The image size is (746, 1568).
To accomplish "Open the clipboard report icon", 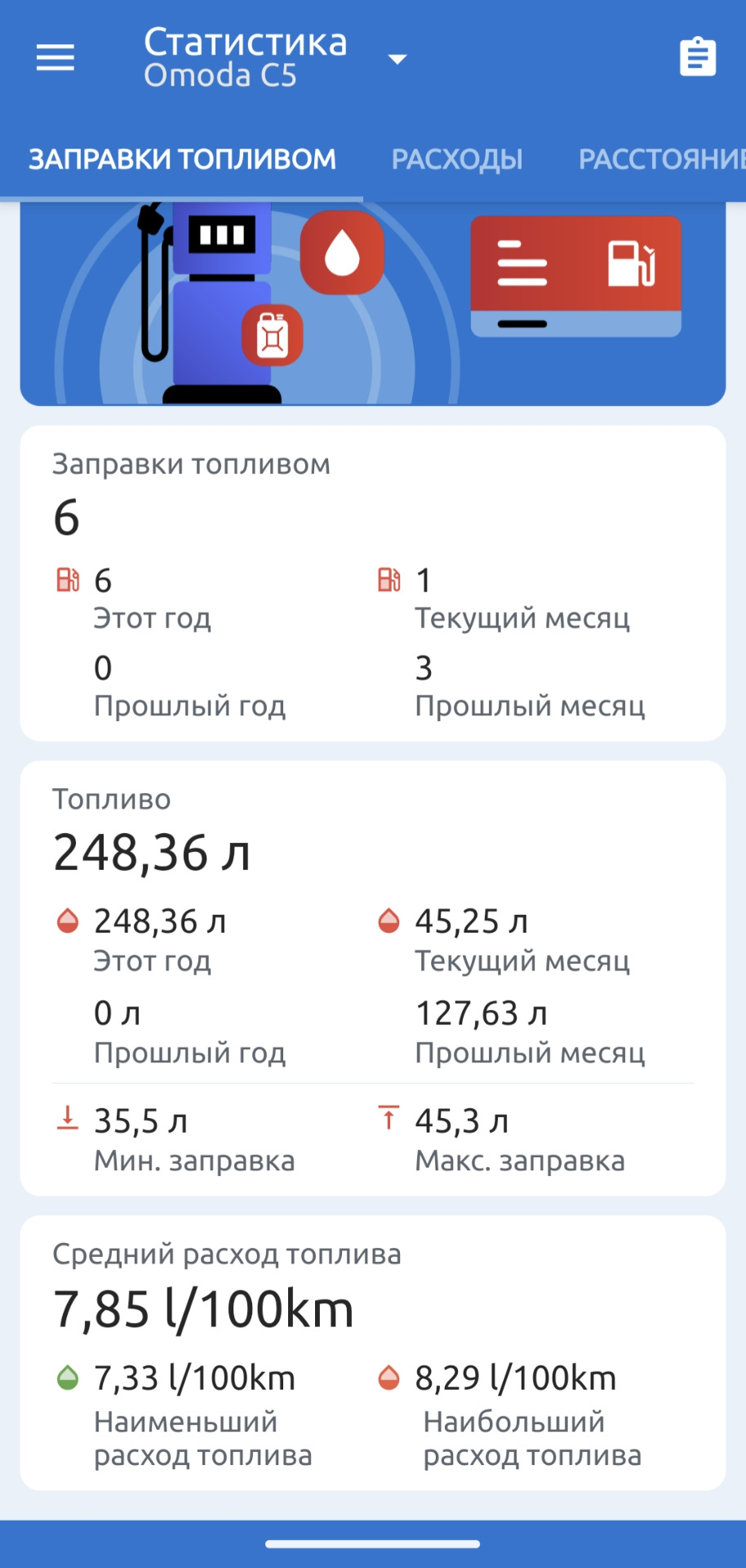I will point(698,57).
